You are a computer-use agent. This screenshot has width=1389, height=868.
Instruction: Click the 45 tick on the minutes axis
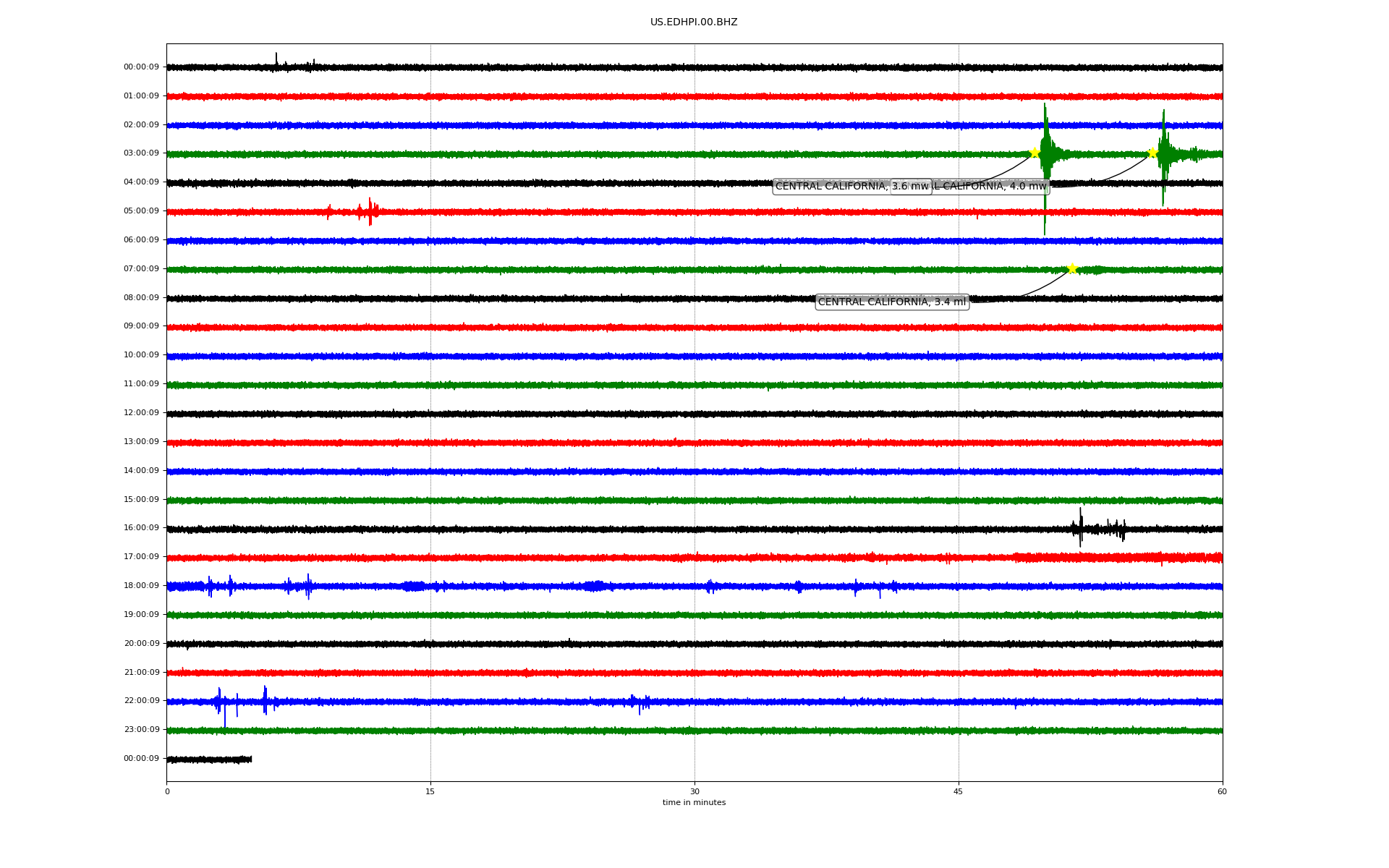tap(958, 791)
